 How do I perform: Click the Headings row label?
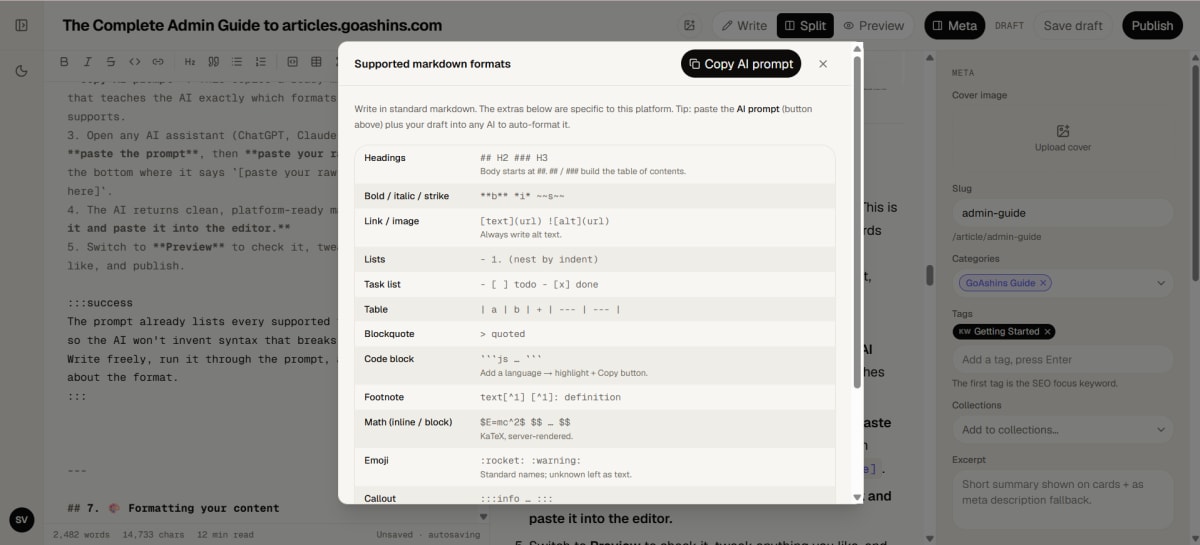click(x=385, y=158)
